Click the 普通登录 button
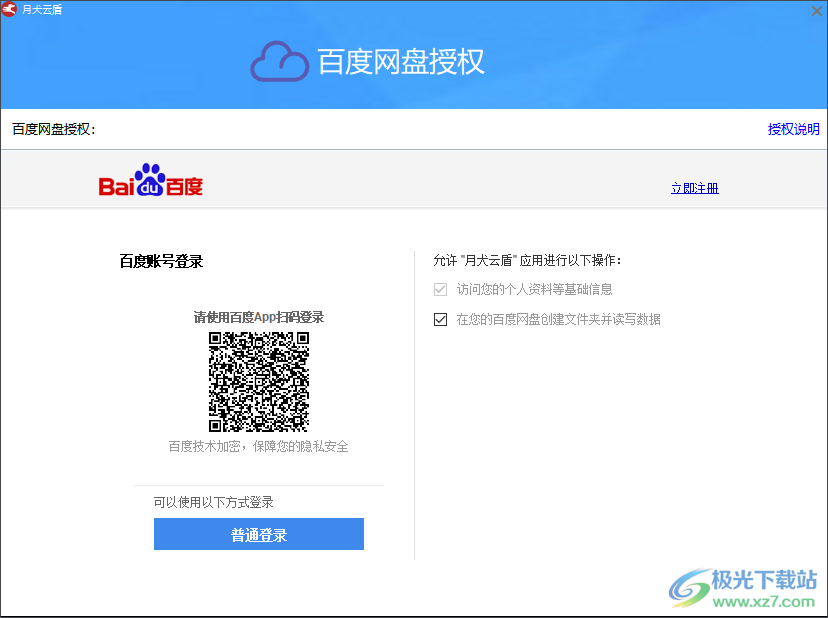 (259, 534)
